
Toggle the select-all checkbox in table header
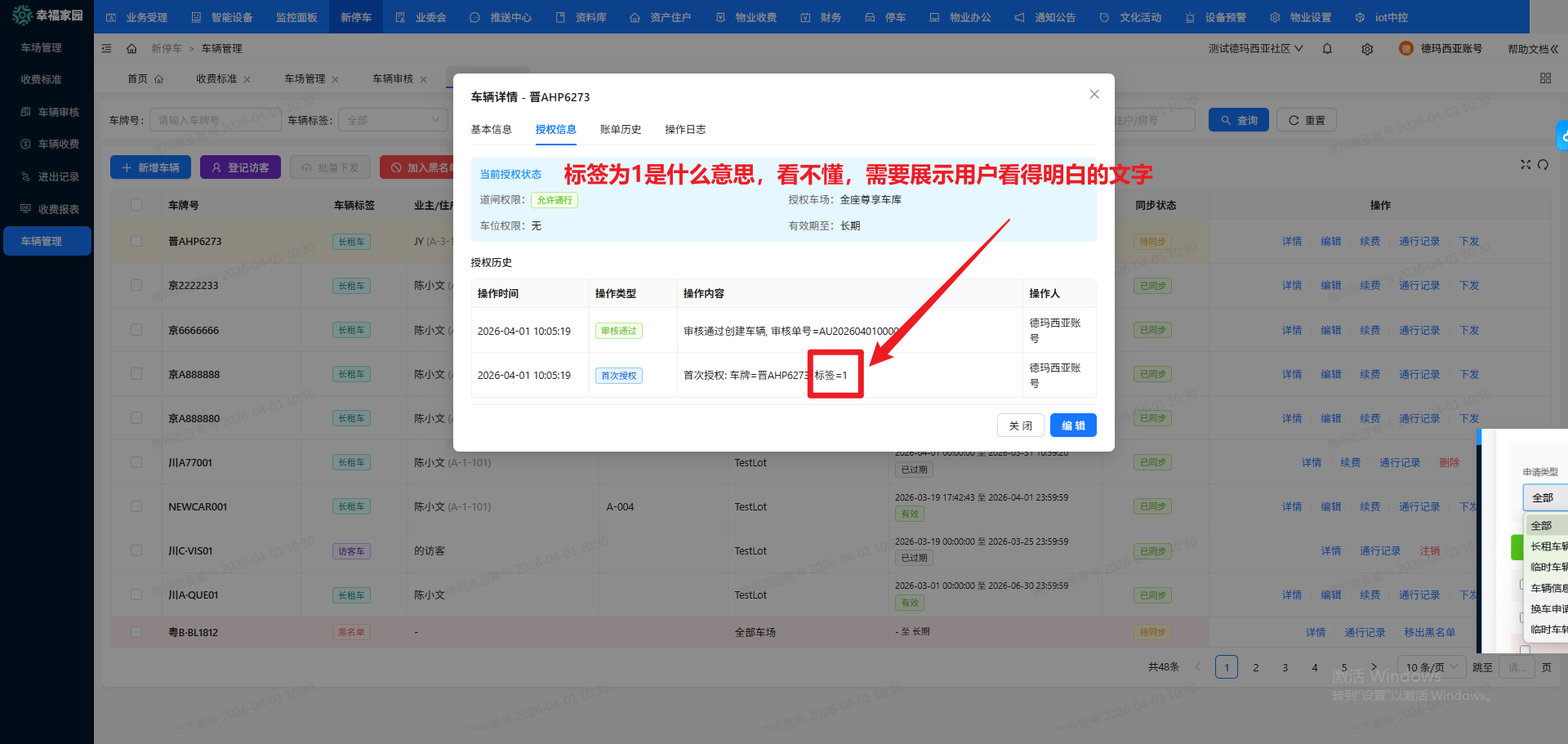coord(136,205)
